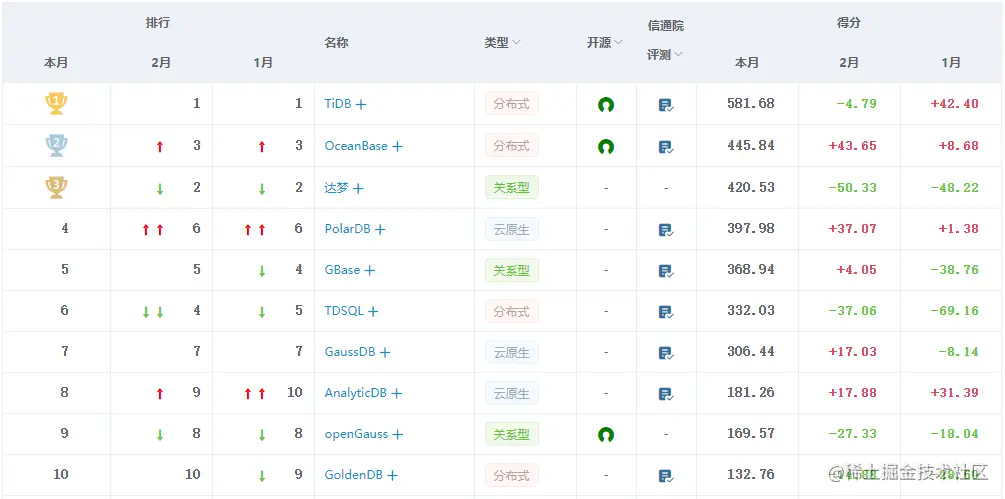Click the 排行 column group header
The width and height of the screenshot is (1005, 499).
[x=157, y=24]
